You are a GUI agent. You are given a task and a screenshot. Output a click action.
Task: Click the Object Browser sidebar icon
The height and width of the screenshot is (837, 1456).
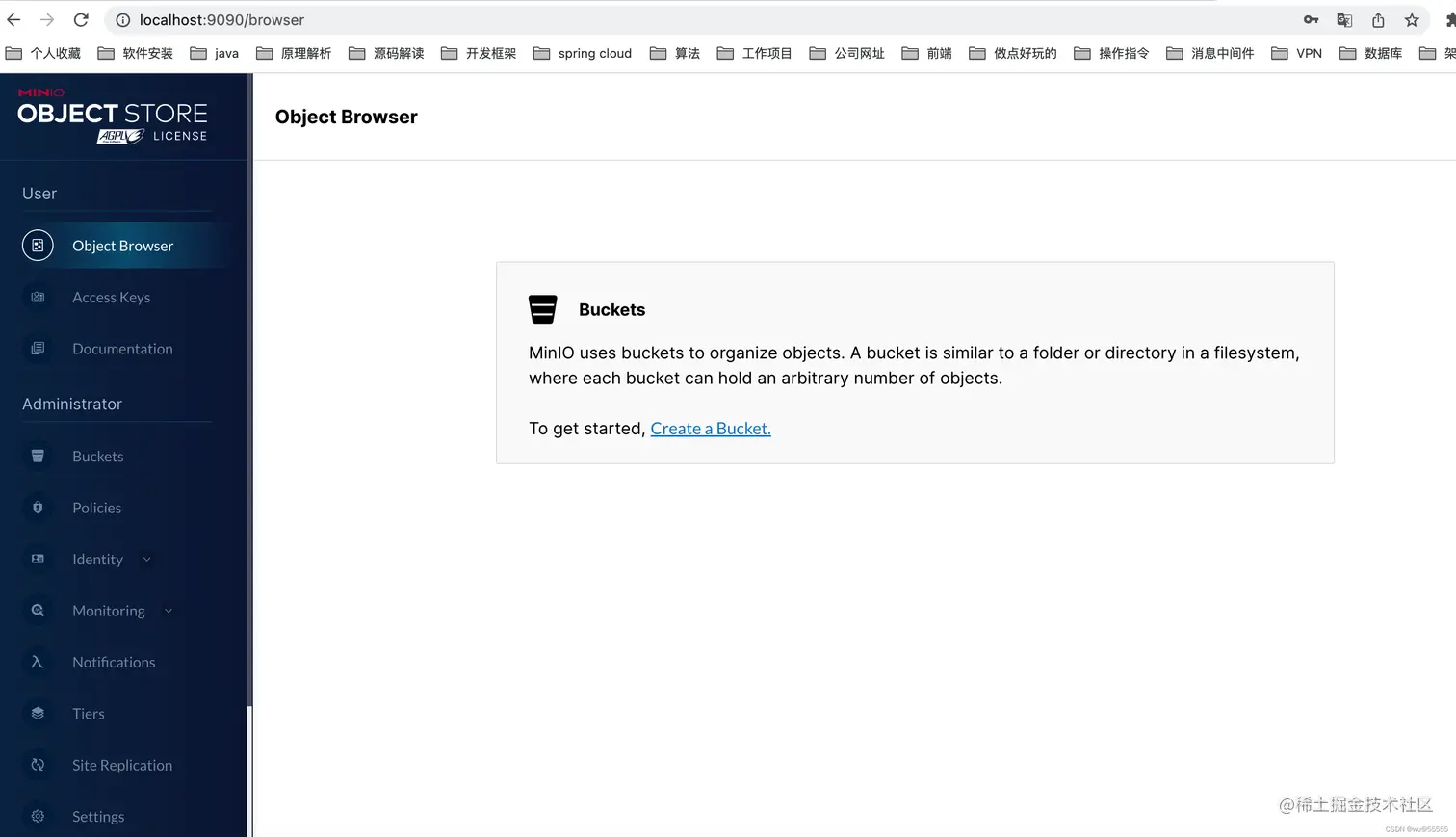(38, 246)
